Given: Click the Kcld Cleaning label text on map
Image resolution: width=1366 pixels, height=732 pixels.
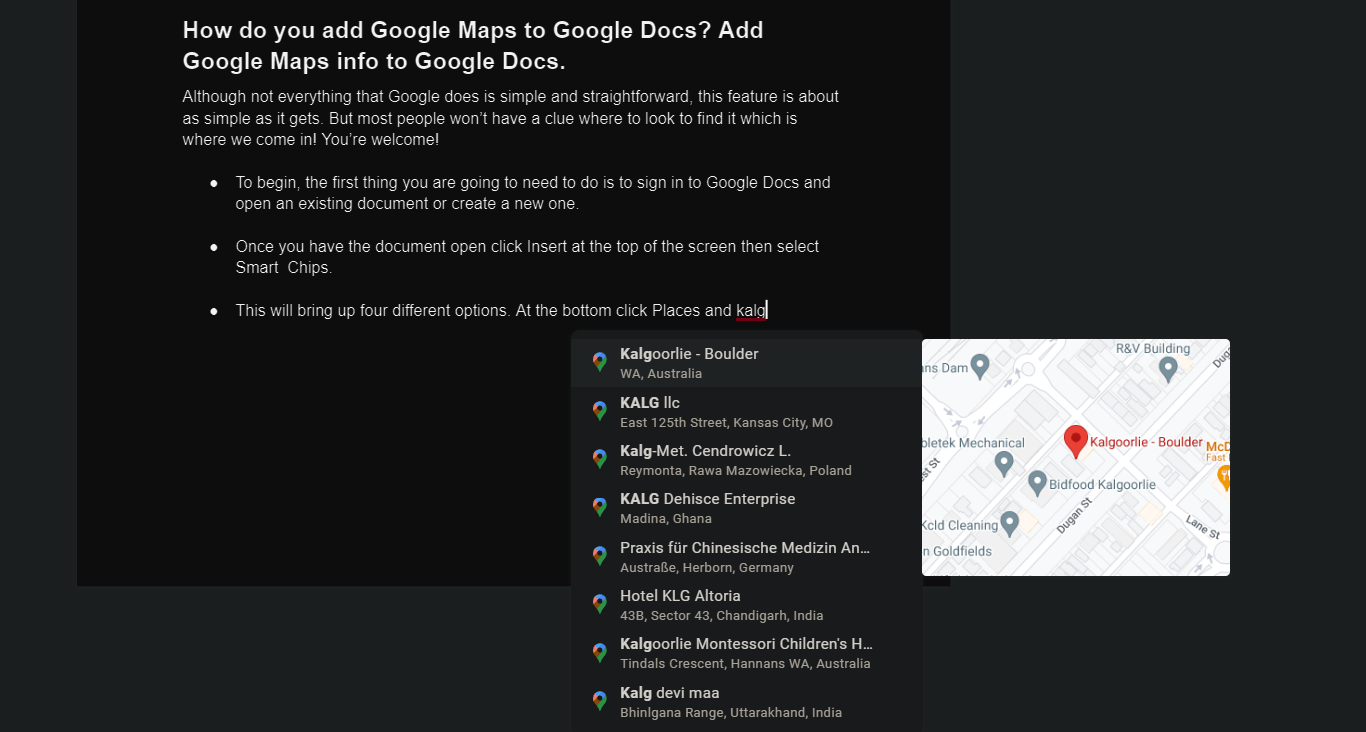Looking at the screenshot, I should pyautogui.click(x=960, y=525).
